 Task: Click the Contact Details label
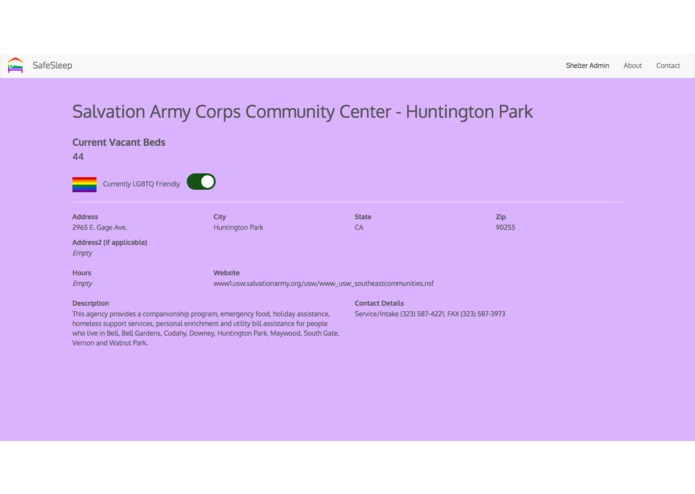point(379,303)
